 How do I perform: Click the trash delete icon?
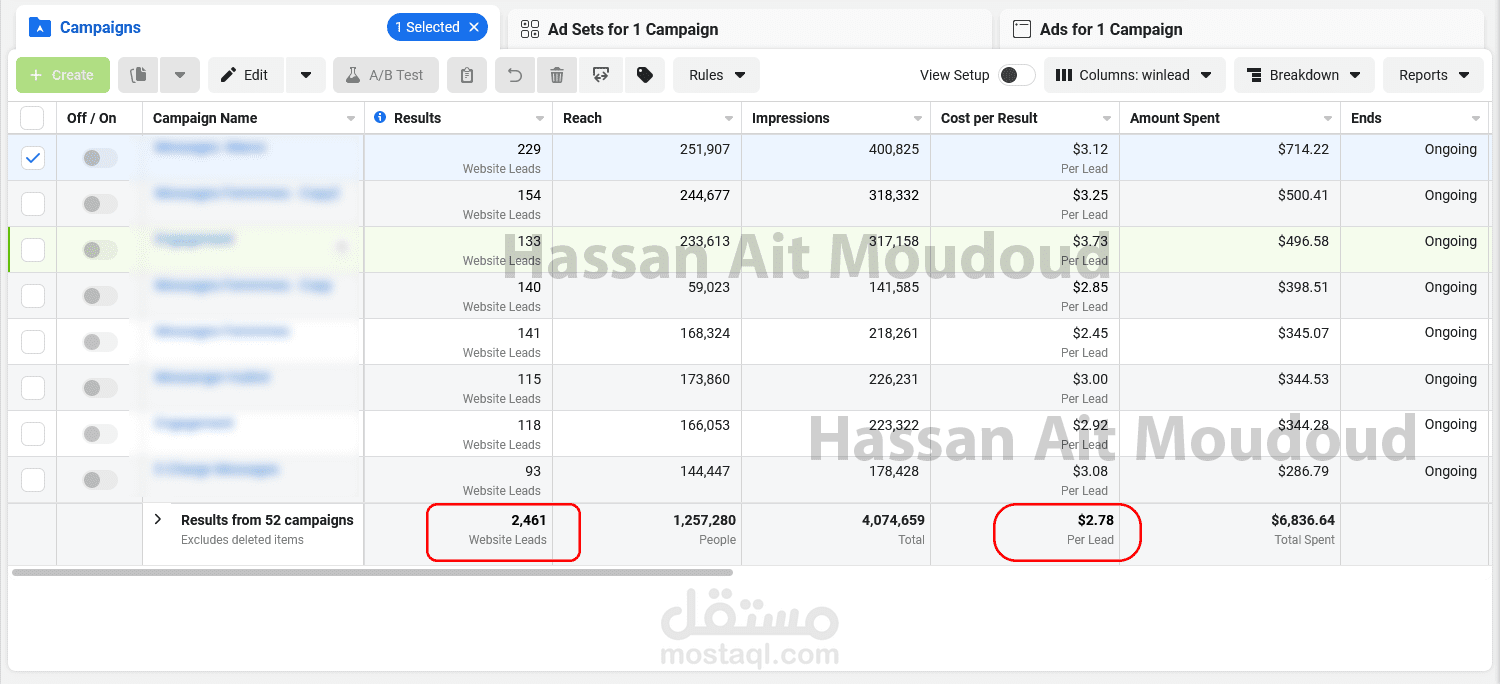(x=557, y=75)
